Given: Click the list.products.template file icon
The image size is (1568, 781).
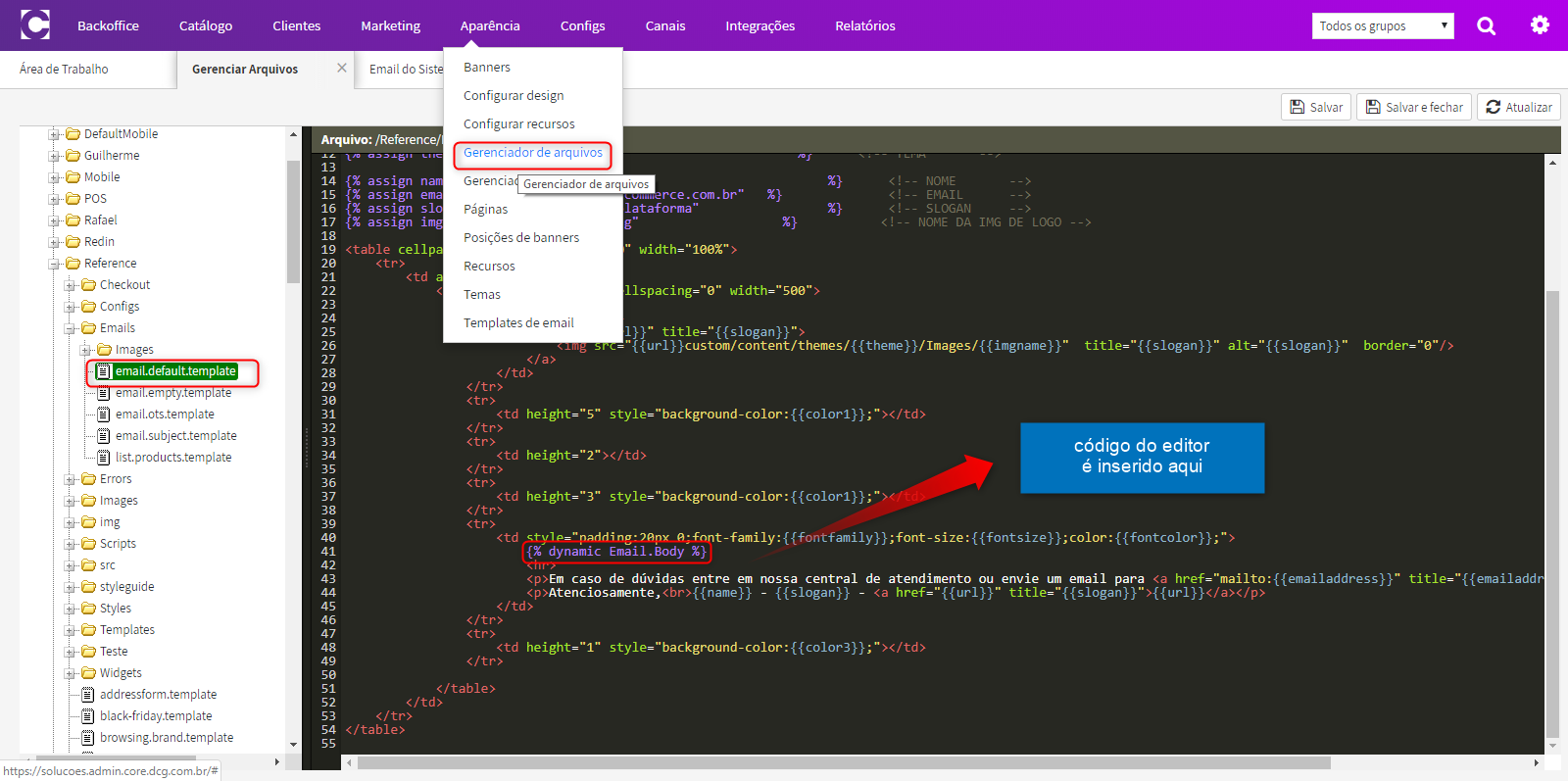Looking at the screenshot, I should (x=103, y=458).
